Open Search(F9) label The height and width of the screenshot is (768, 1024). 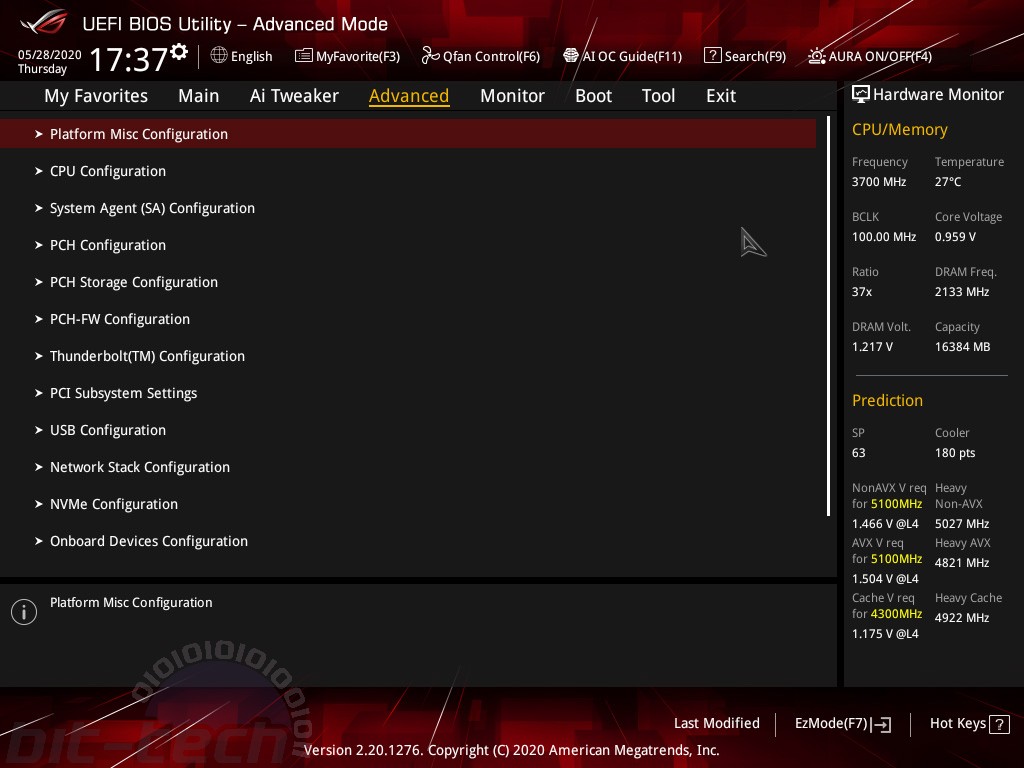(756, 56)
